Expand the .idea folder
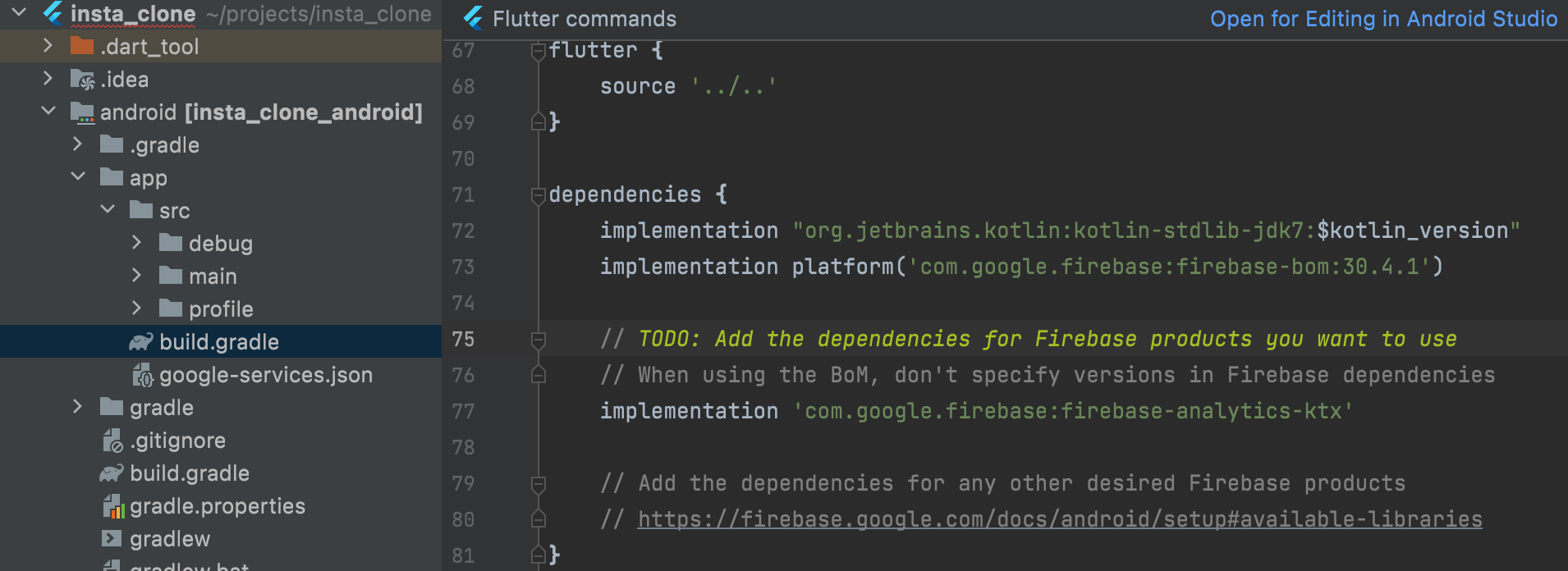 click(48, 78)
